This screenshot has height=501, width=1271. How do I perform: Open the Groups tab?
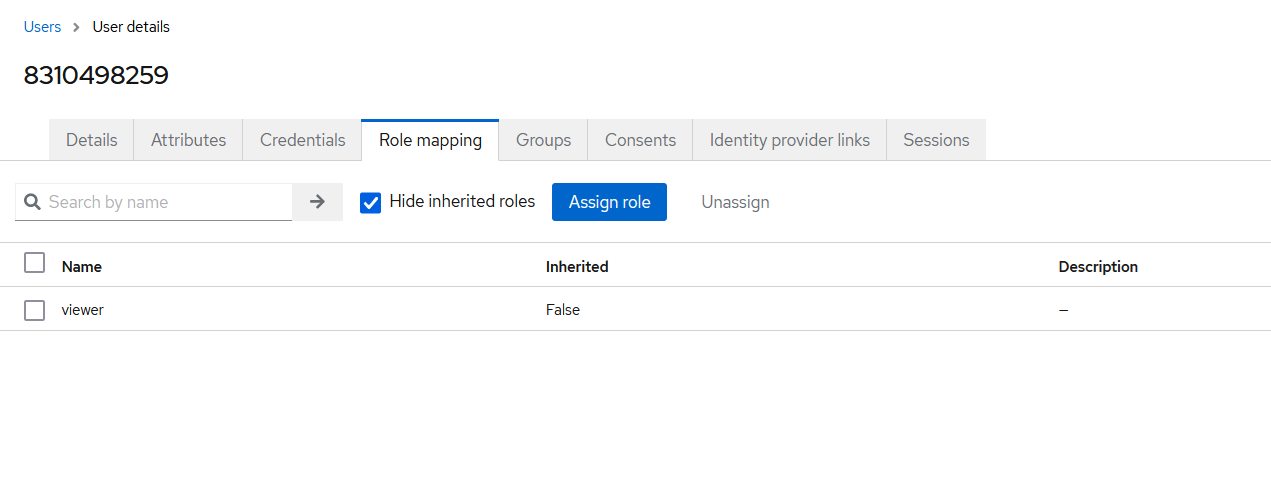(x=544, y=140)
